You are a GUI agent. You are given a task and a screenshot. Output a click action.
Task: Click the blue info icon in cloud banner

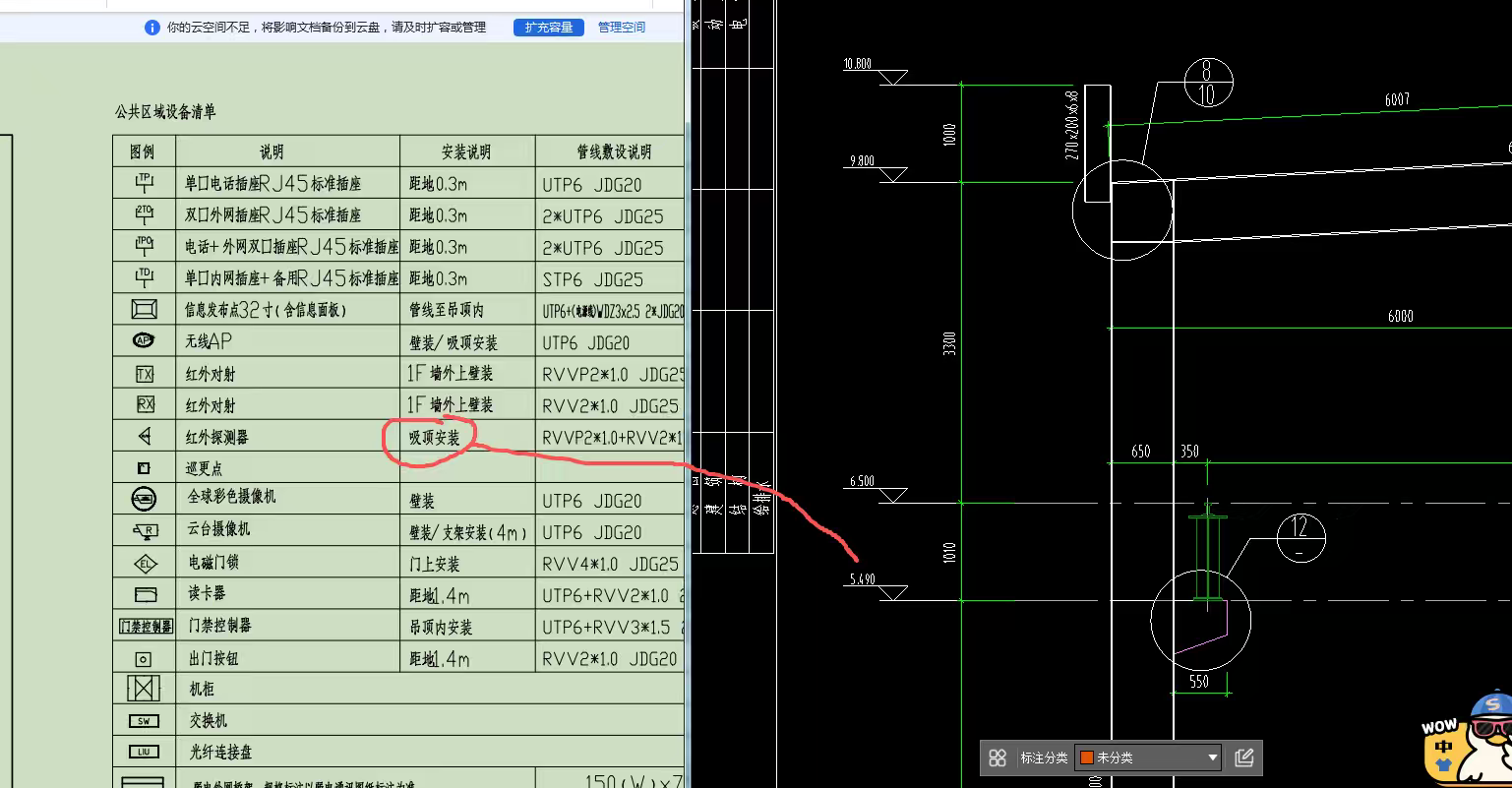(151, 28)
